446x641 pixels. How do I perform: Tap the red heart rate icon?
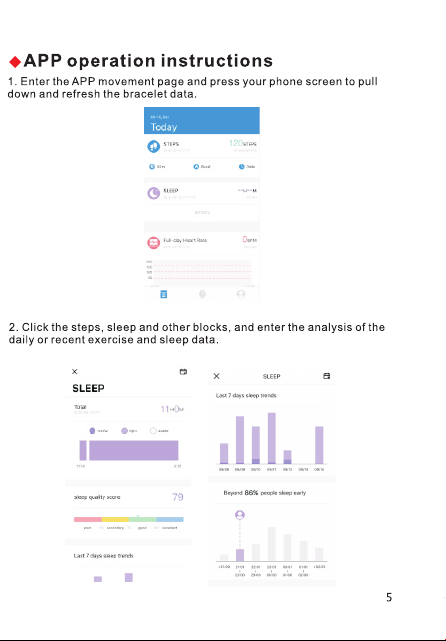pyautogui.click(x=153, y=242)
